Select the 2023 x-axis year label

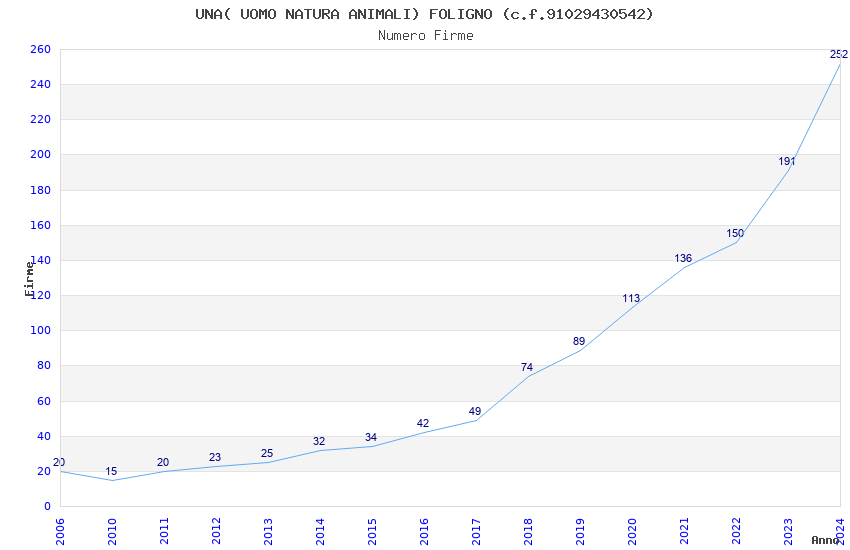[x=788, y=531]
